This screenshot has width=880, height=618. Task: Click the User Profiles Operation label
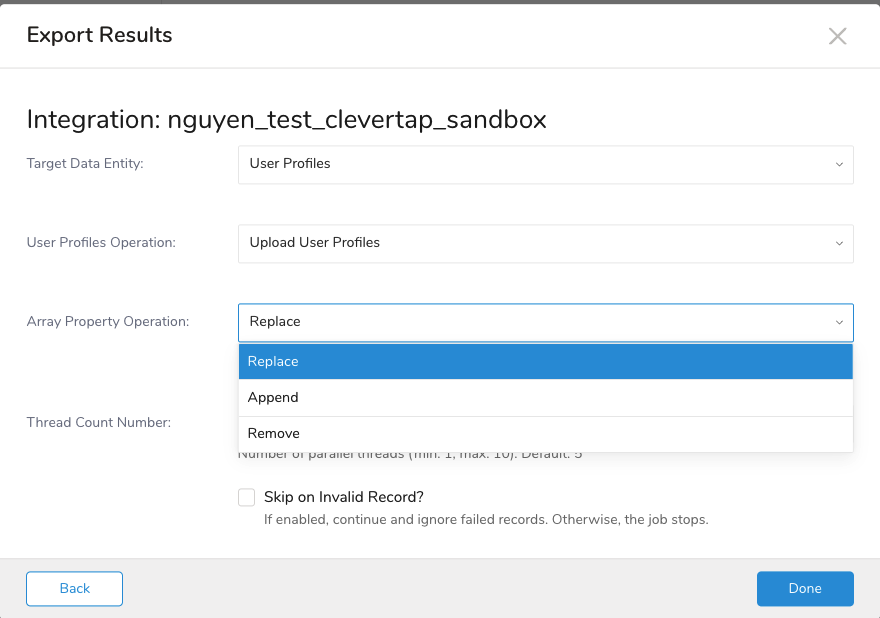coord(101,243)
